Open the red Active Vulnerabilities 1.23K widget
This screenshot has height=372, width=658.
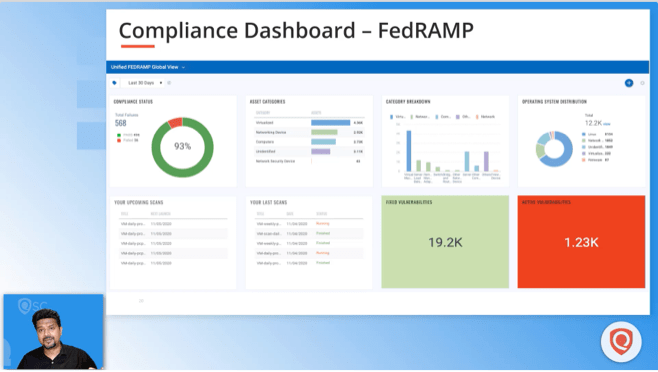581,242
